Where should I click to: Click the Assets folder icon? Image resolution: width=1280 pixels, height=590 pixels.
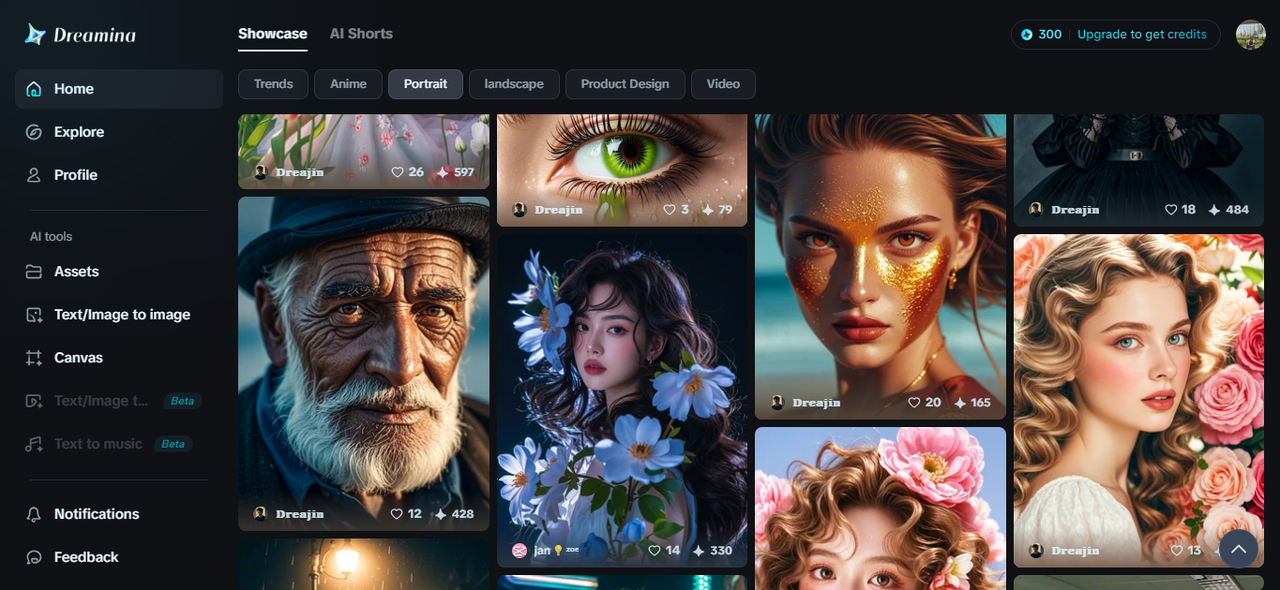pos(34,272)
